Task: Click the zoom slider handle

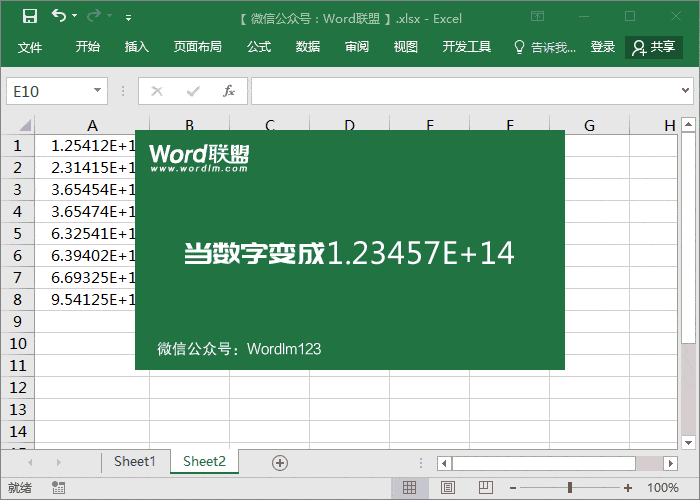Action: pos(570,488)
